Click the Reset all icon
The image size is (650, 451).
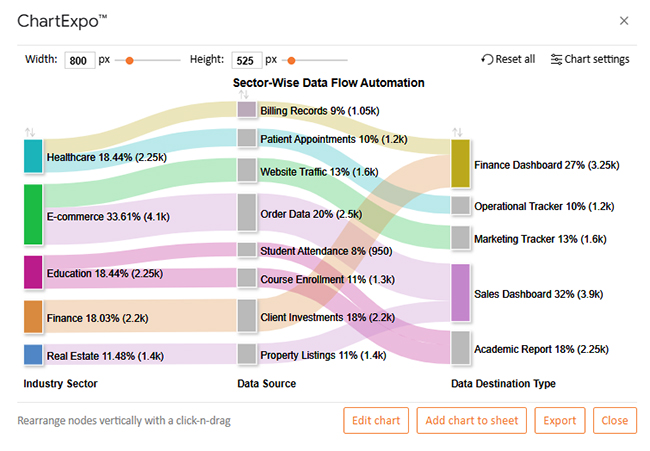[487, 60]
